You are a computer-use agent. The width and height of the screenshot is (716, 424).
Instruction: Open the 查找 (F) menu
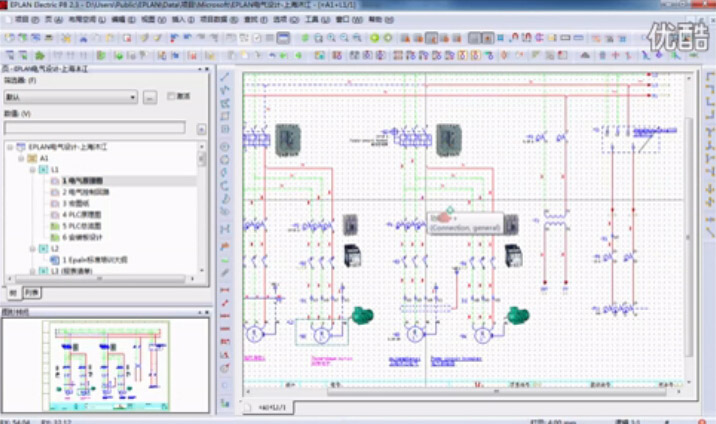256,20
